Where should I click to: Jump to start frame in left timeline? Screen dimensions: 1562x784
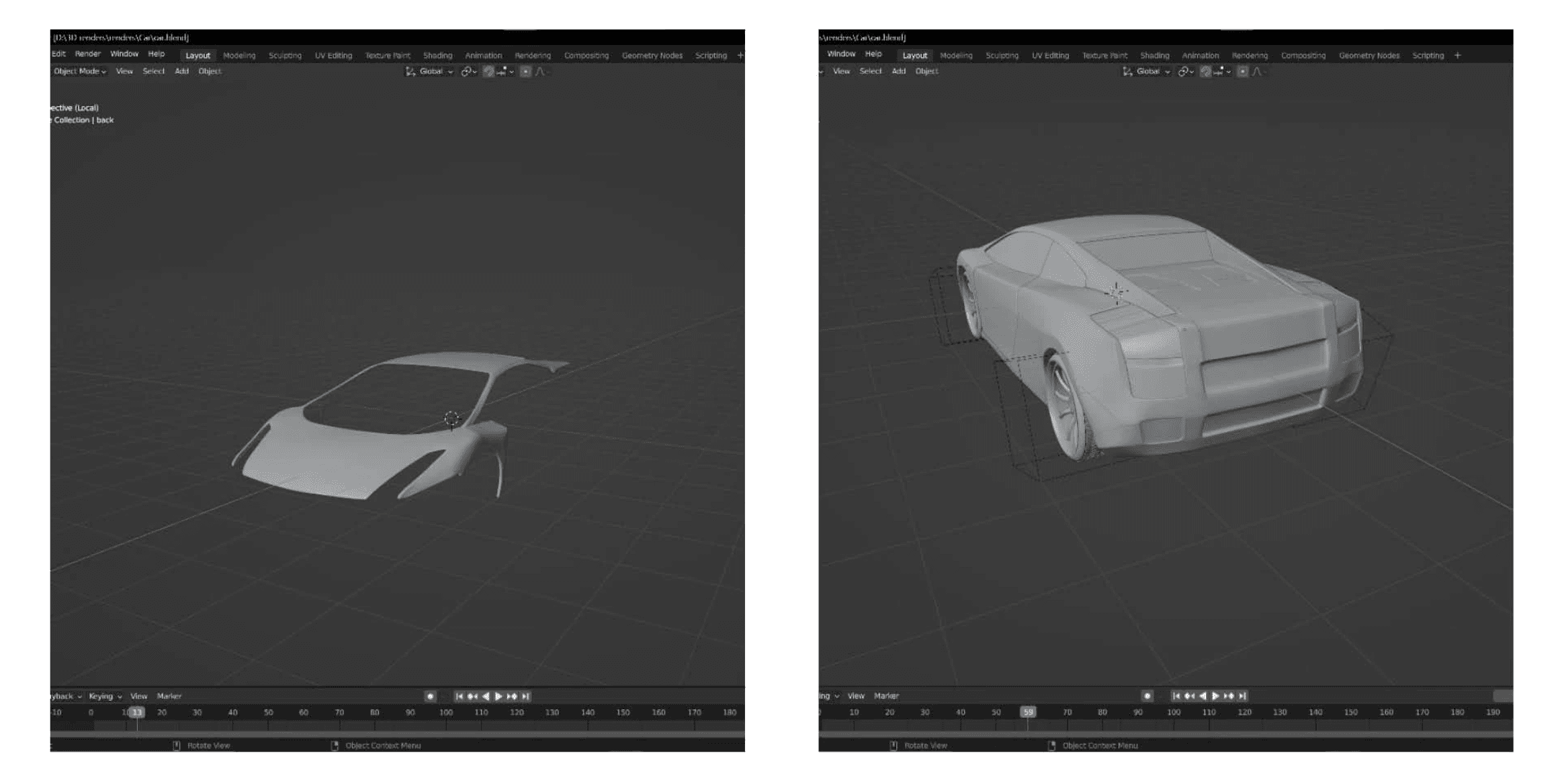(x=459, y=696)
